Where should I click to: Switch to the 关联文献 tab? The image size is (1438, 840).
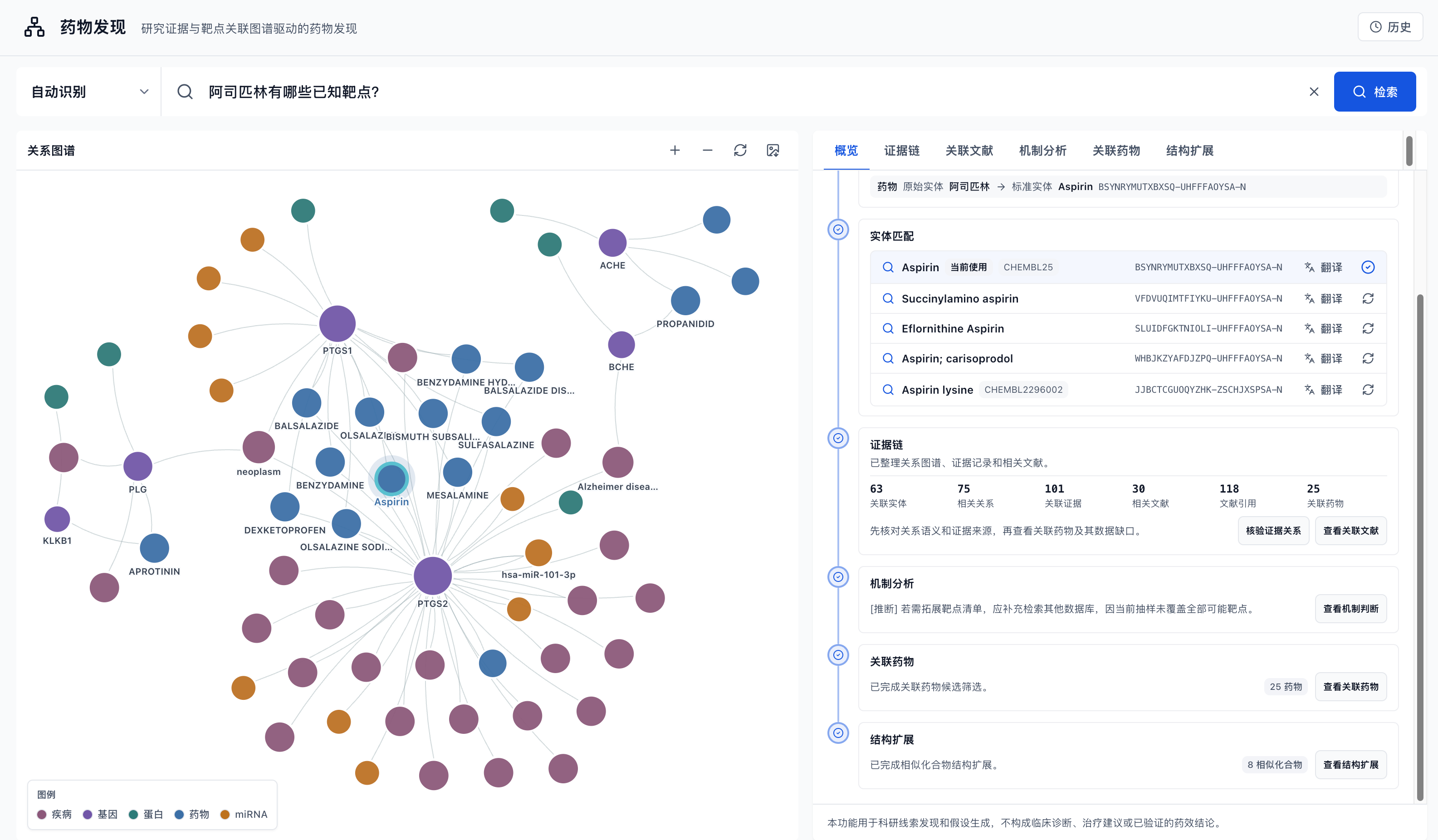click(969, 151)
